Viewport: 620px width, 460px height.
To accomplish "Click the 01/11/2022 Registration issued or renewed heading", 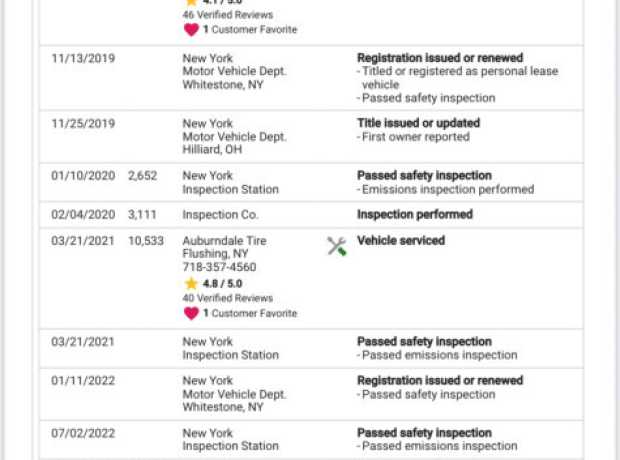I will click(x=440, y=380).
